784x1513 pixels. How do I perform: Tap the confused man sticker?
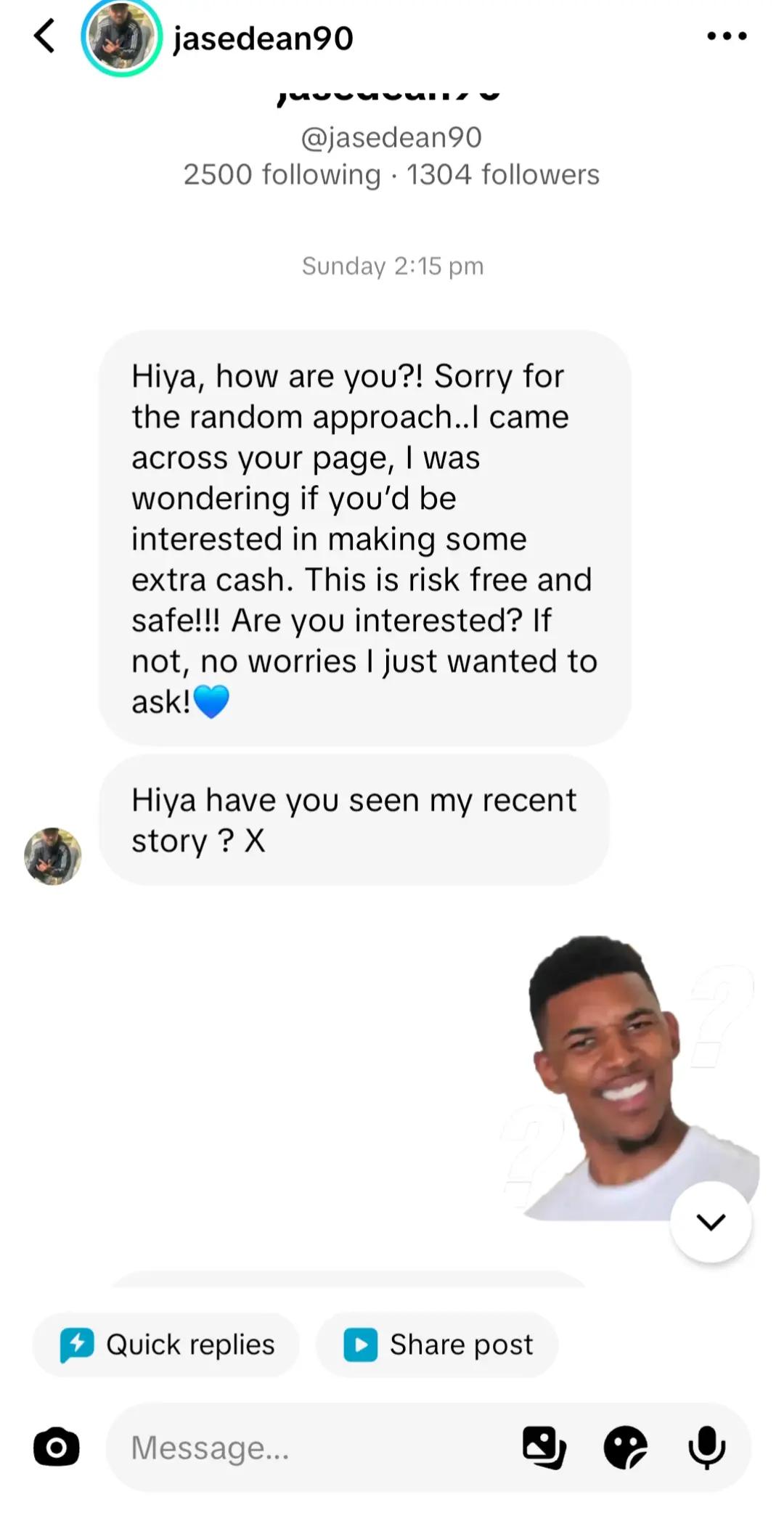click(x=629, y=1077)
